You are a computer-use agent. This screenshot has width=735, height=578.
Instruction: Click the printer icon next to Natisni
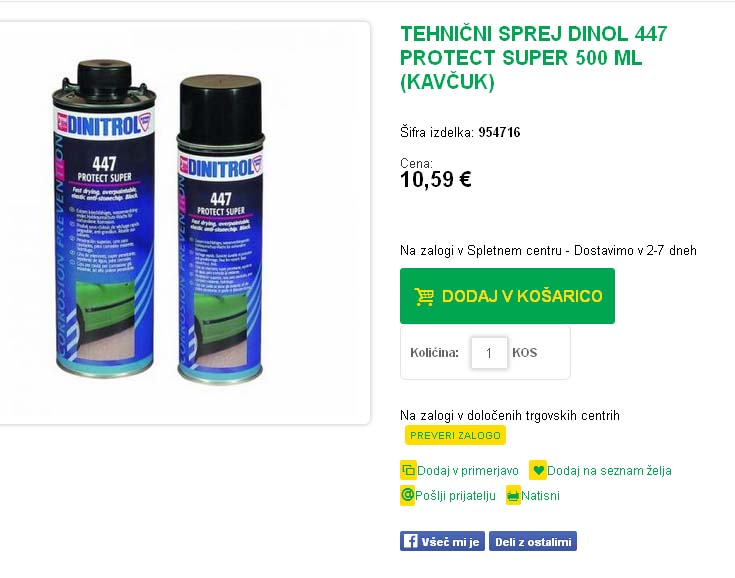point(513,495)
